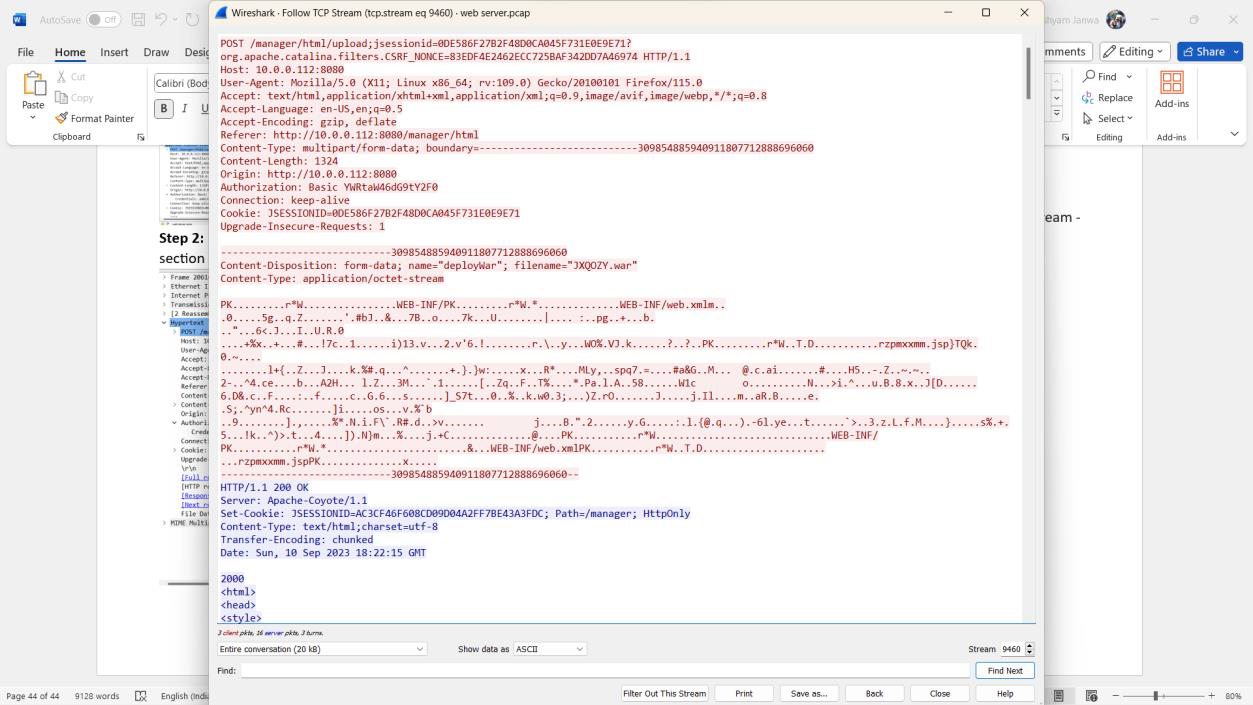Toggle Bold formatting button

pyautogui.click(x=164, y=109)
